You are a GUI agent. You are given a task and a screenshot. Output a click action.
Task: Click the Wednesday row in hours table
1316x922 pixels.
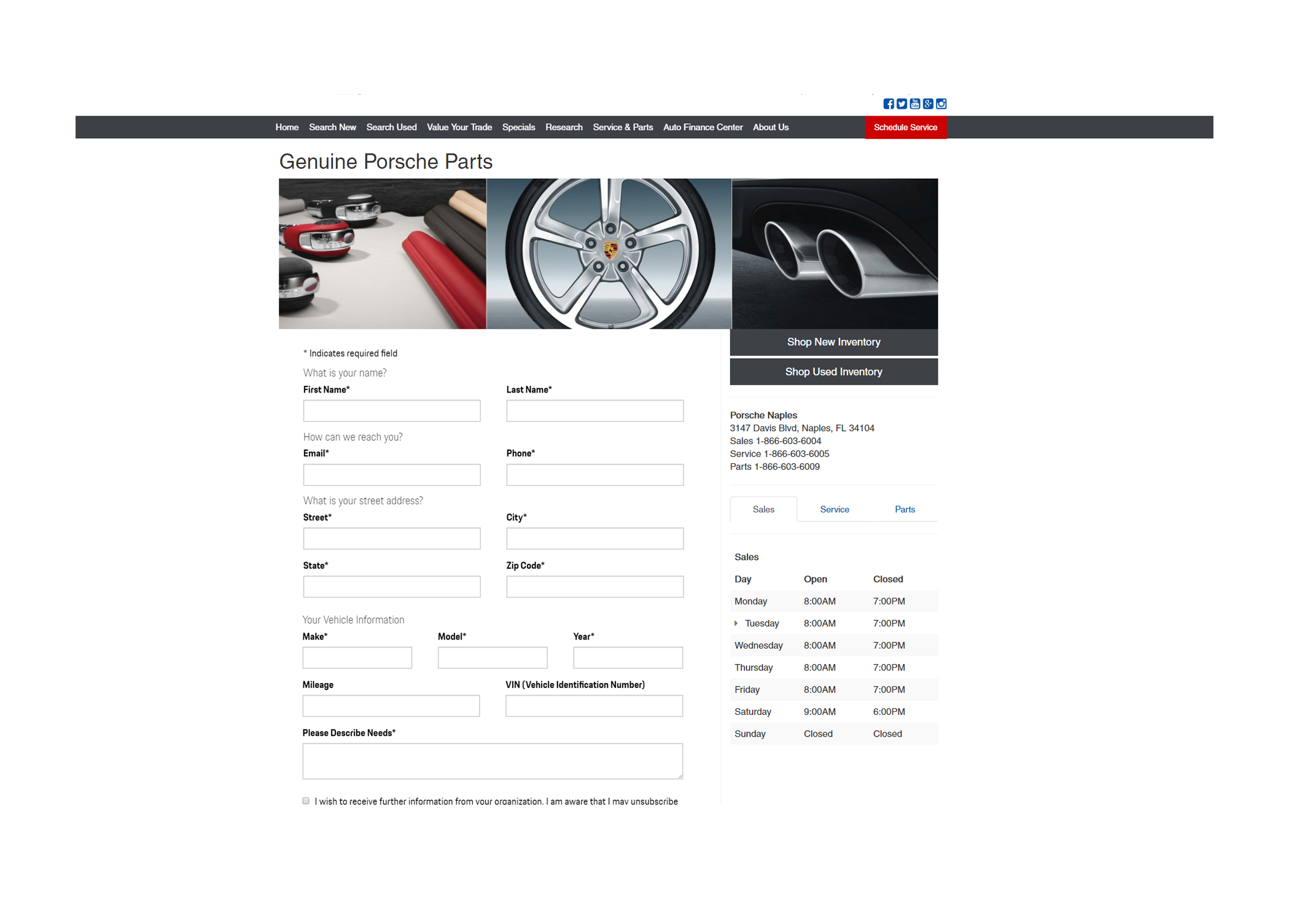point(833,645)
